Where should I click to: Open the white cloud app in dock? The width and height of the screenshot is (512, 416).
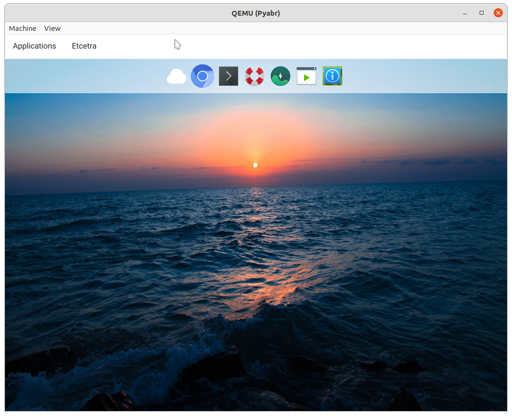click(176, 76)
